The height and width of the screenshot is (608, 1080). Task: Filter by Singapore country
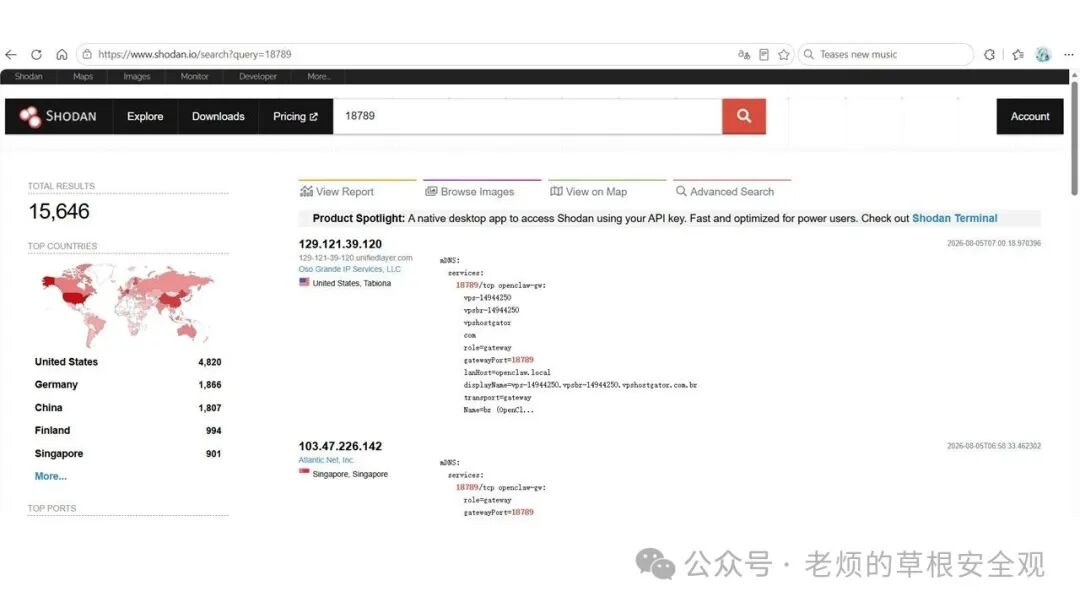point(59,453)
